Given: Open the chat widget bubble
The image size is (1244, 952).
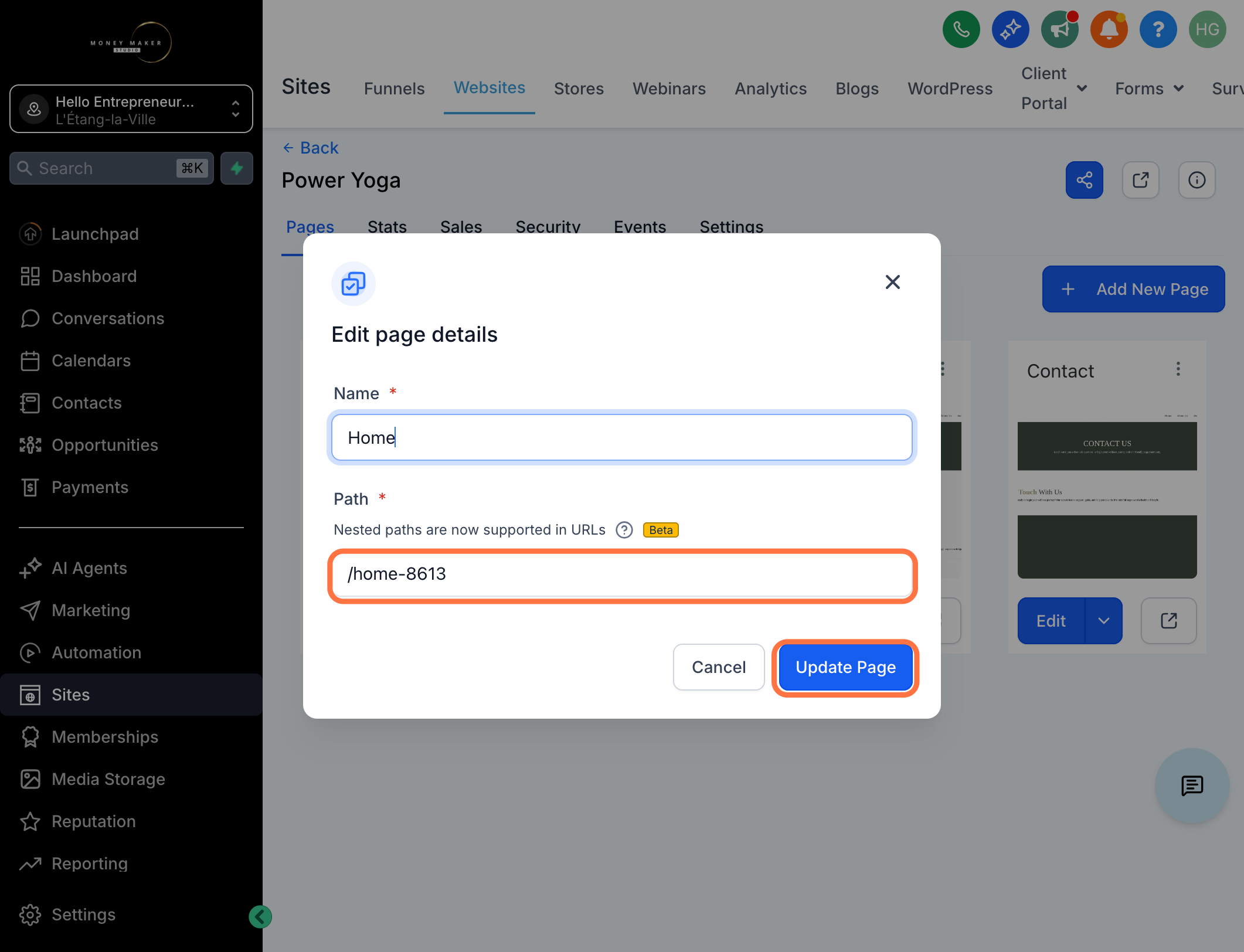Looking at the screenshot, I should pyautogui.click(x=1192, y=786).
